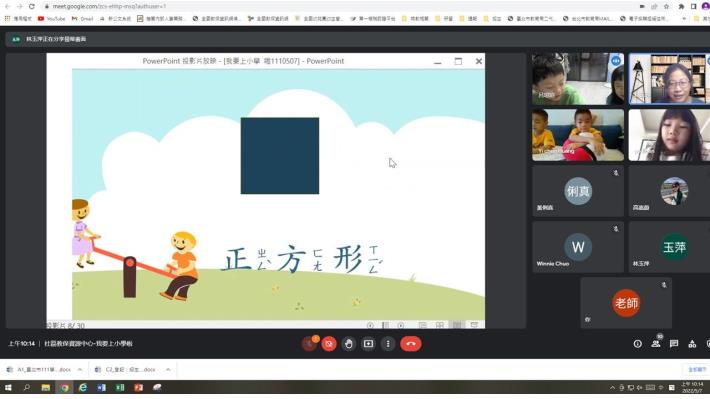Click the Winnie Chao participant tile
This screenshot has width=710, height=399.
click(578, 247)
